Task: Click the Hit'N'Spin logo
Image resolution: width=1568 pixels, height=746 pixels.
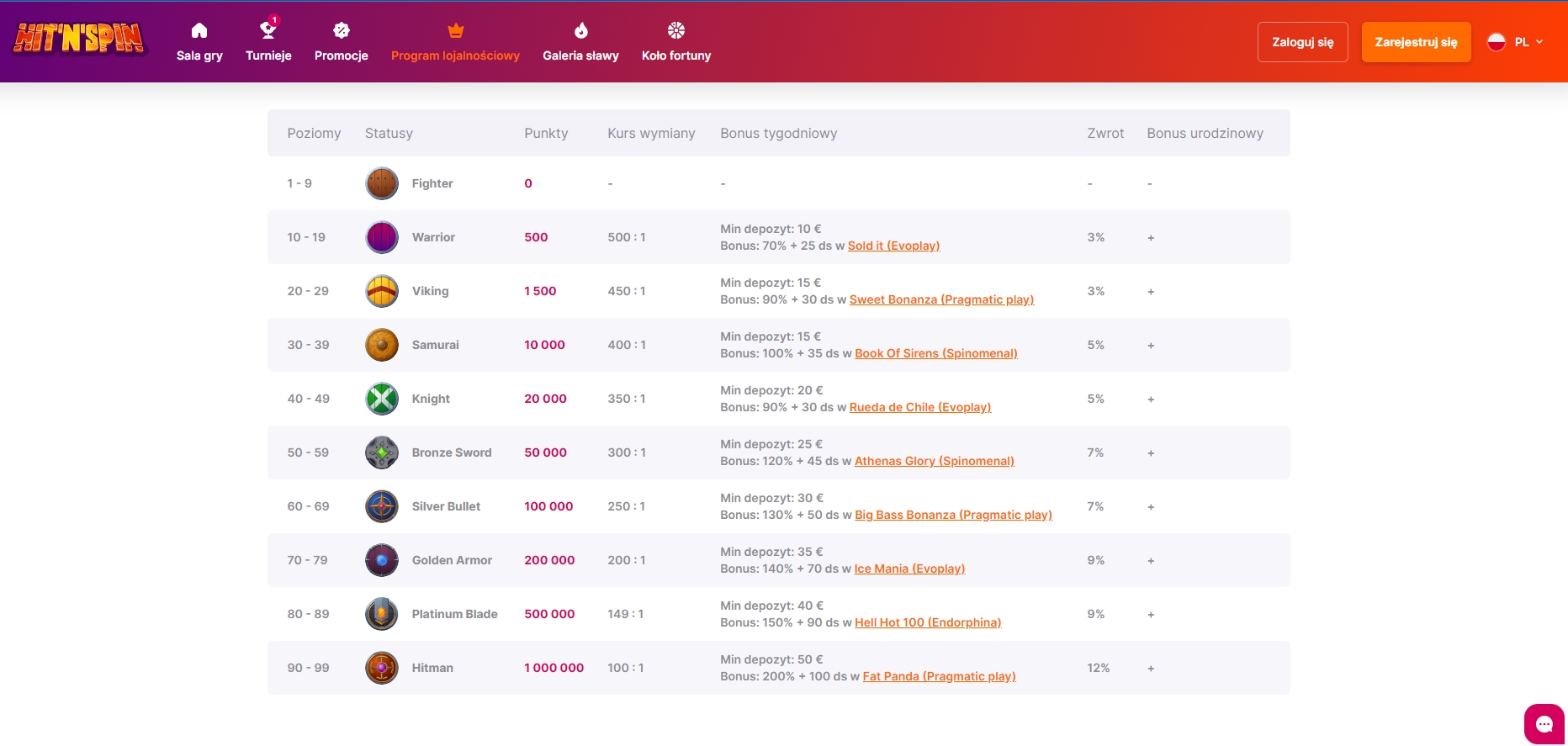Action: tap(80, 39)
